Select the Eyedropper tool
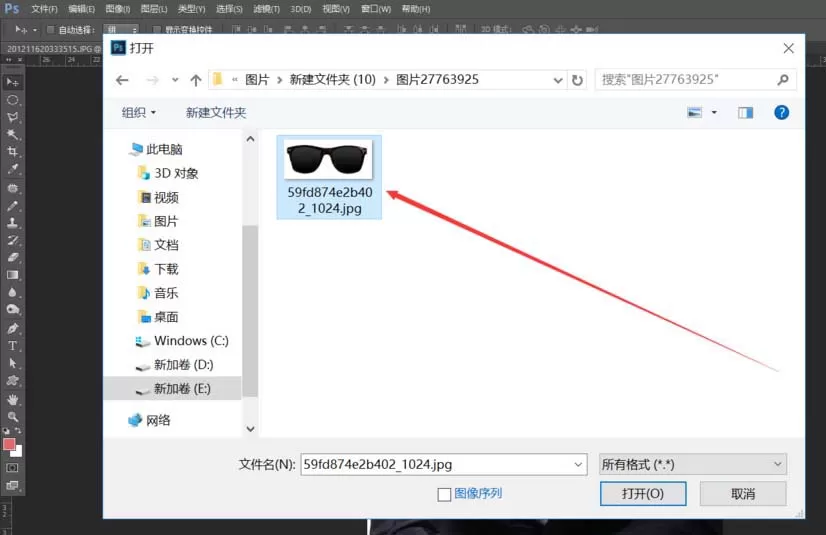826x535 pixels. tap(12, 170)
